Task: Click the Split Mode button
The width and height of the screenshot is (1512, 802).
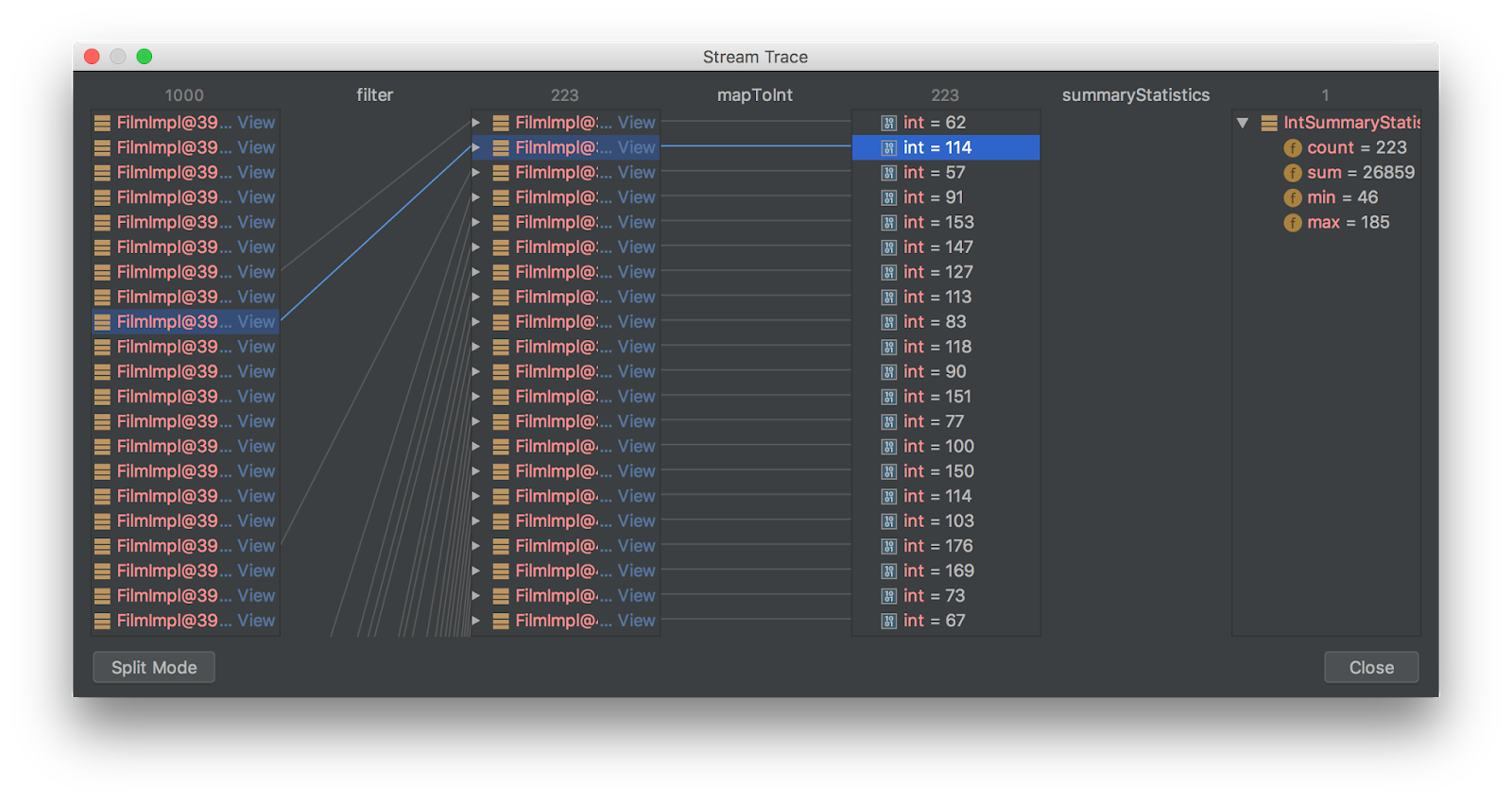Action: 154,667
